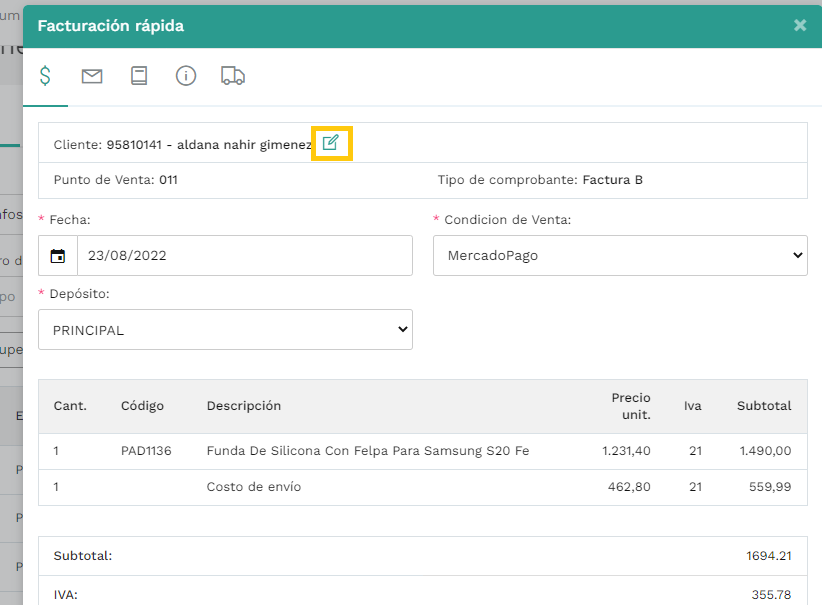Show the information circle tab
The height and width of the screenshot is (605, 822).
click(x=186, y=76)
